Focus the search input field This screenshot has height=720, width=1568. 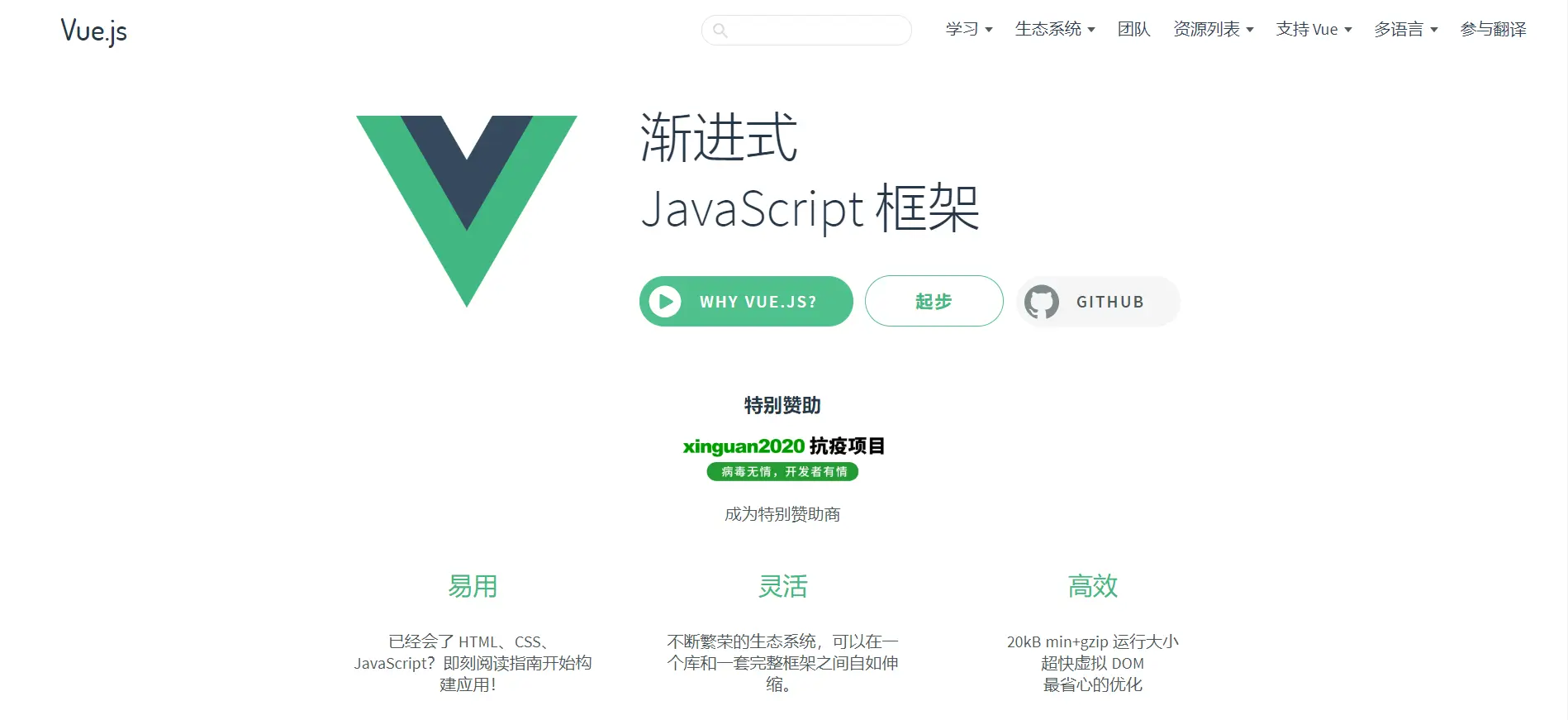pyautogui.click(x=806, y=31)
